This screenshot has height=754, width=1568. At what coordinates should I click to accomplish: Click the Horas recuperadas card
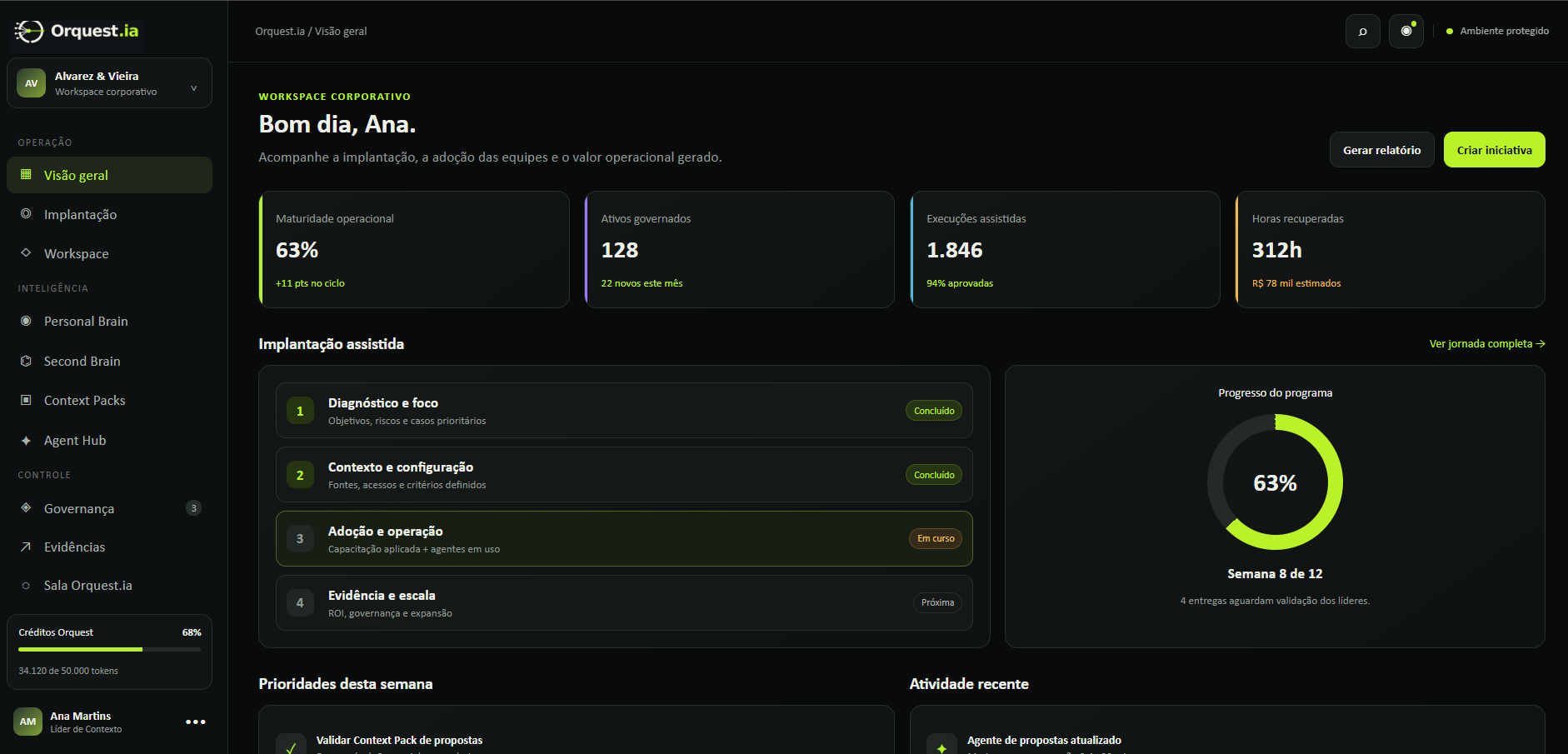[1390, 250]
